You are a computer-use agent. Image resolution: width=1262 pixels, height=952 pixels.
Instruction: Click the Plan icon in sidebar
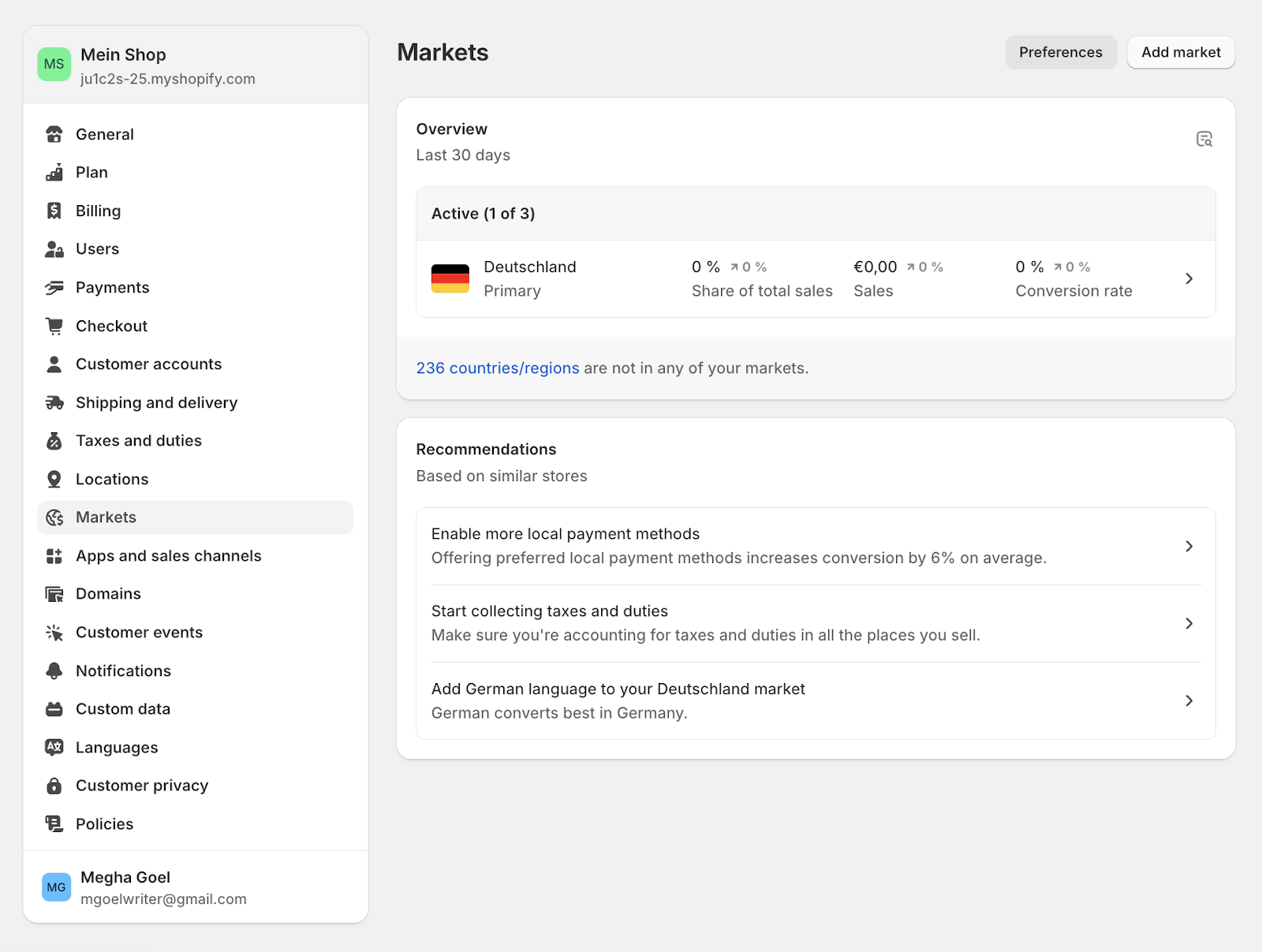tap(54, 173)
